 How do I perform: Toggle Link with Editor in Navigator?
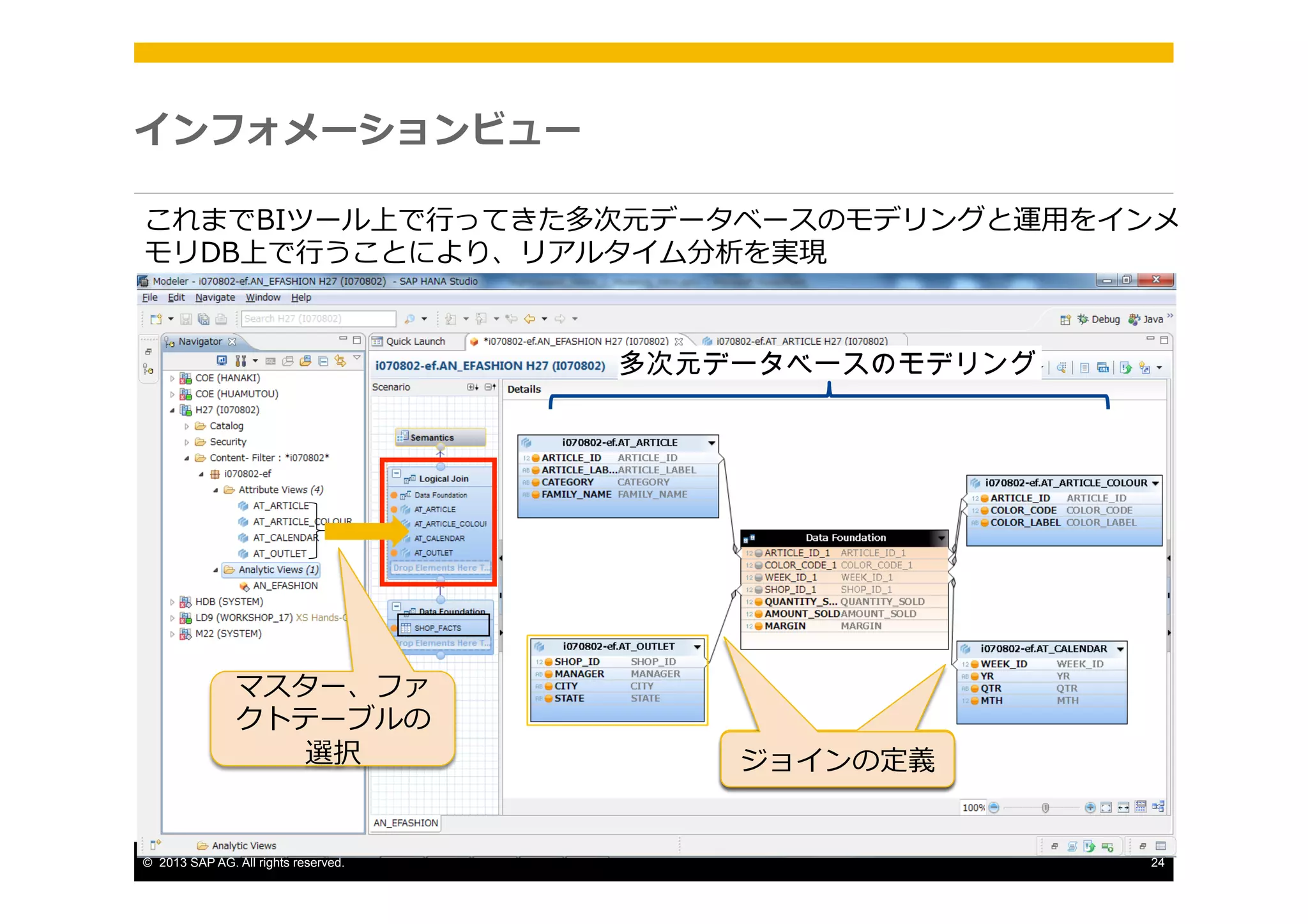point(340,361)
